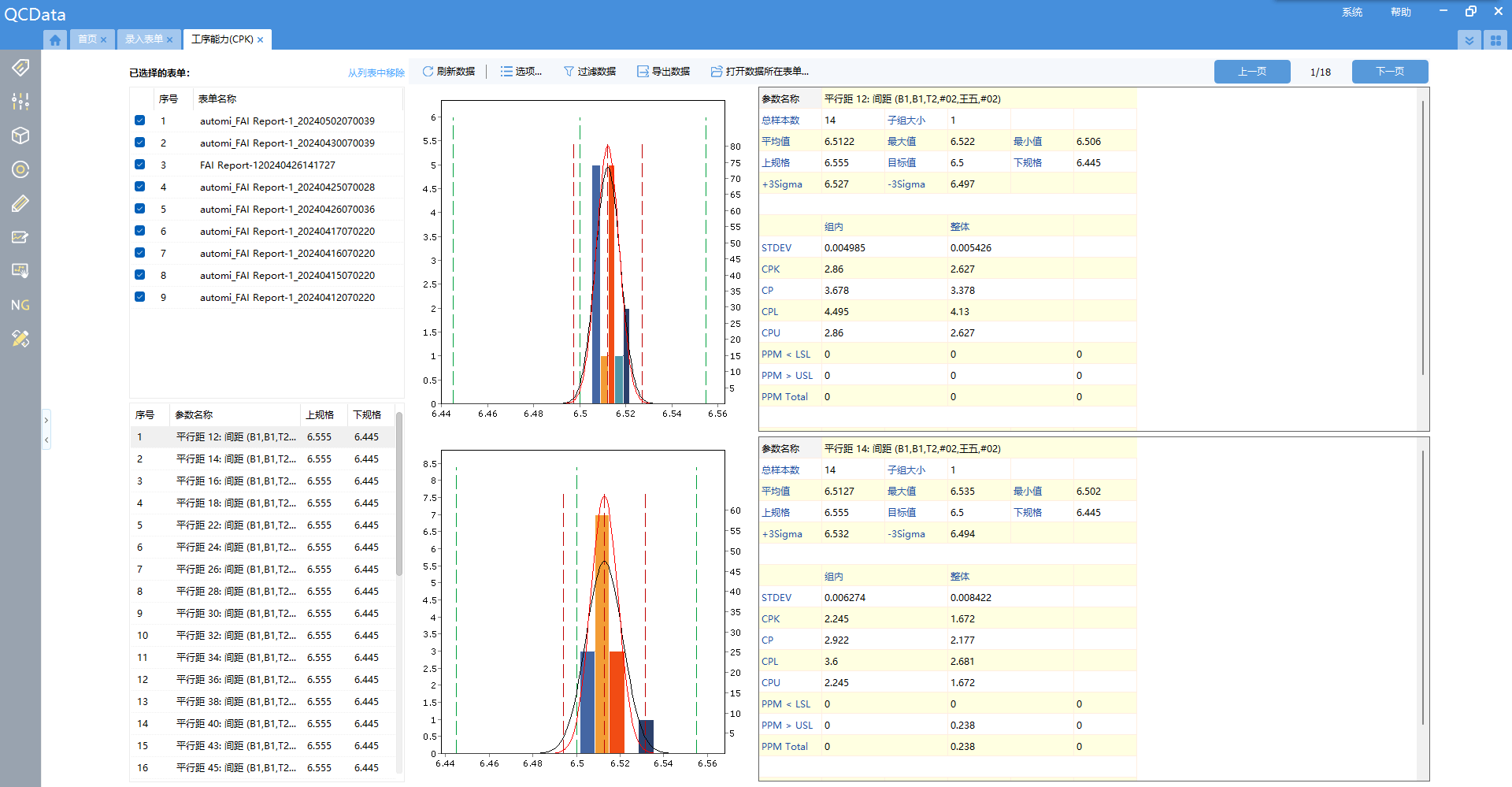Toggle checkbox for report row 9
This screenshot has width=1512, height=787.
tap(140, 297)
